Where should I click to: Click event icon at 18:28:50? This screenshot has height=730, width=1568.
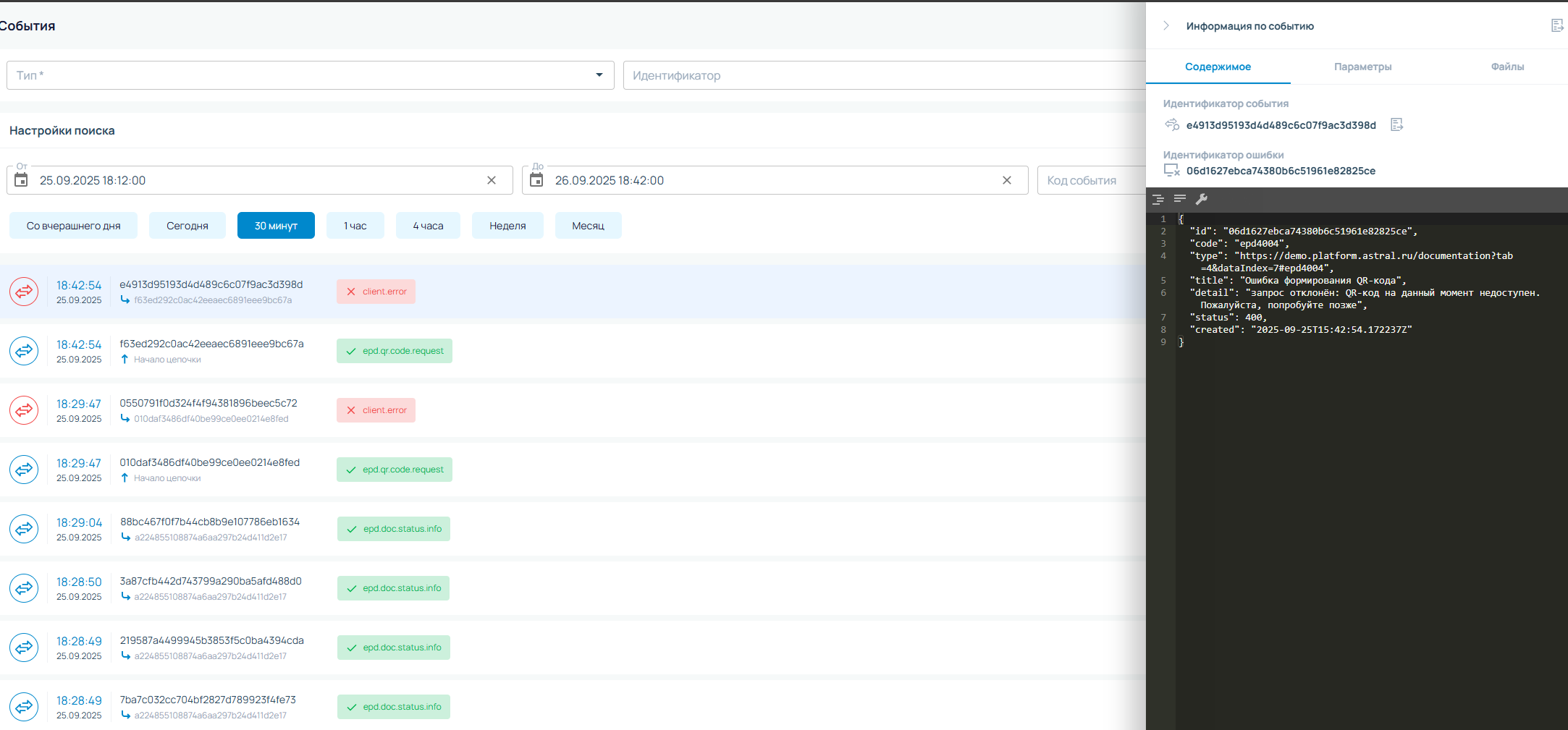click(24, 588)
